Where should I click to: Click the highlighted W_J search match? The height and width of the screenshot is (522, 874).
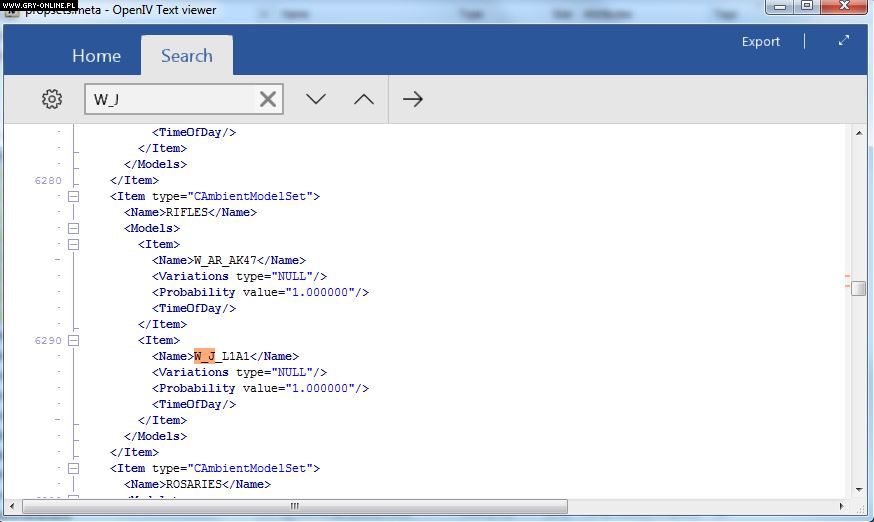204,356
